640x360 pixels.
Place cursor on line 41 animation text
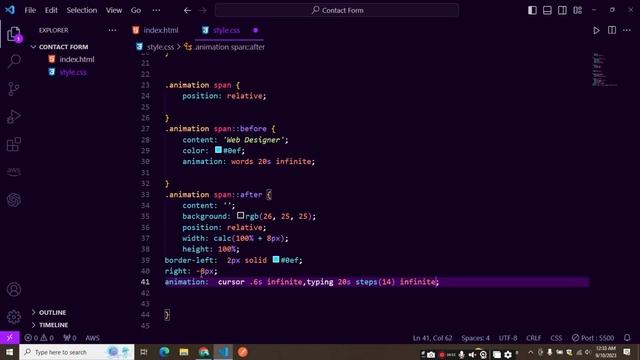tap(302, 282)
